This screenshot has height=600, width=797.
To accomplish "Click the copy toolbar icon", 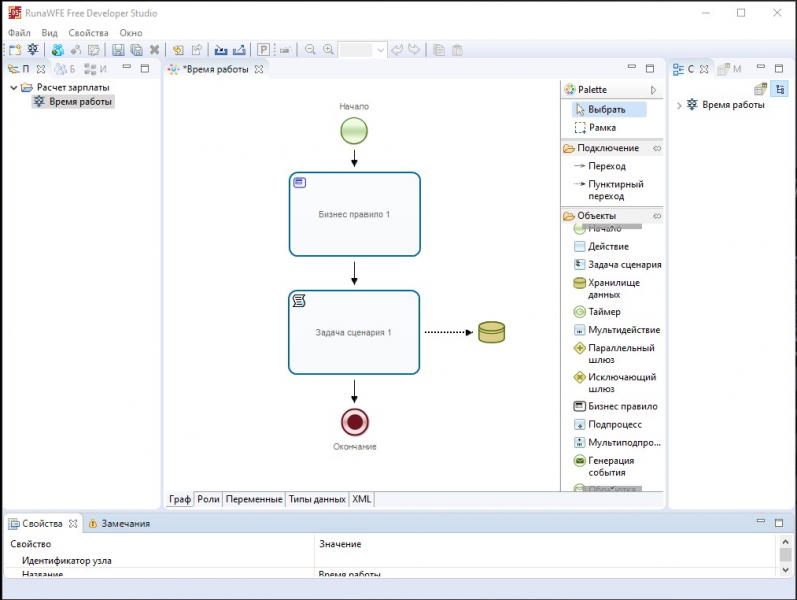I will click(439, 50).
